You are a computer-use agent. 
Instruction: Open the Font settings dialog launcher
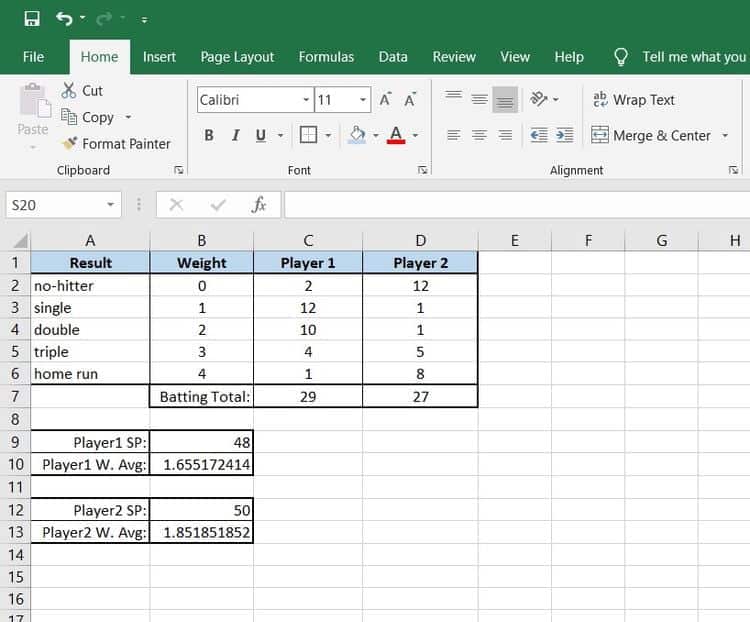(x=422, y=170)
